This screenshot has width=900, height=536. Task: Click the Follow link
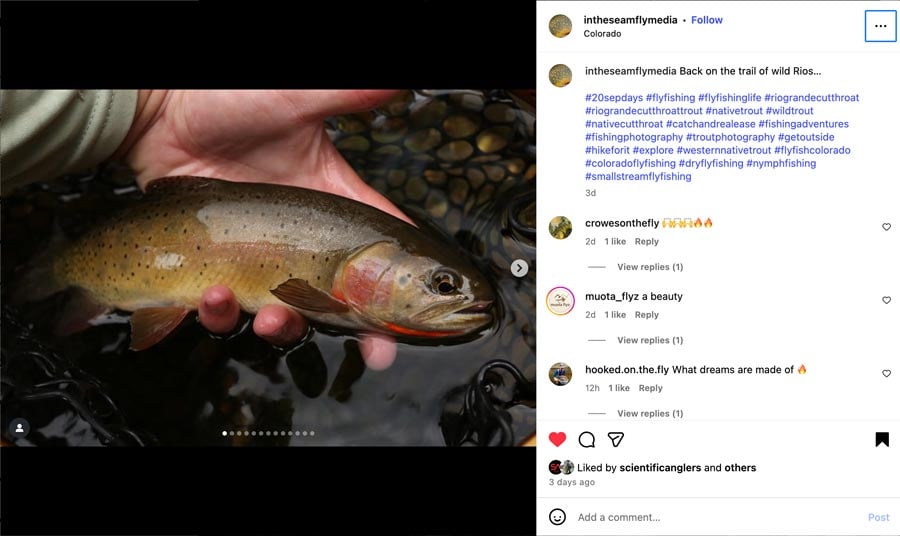(707, 20)
